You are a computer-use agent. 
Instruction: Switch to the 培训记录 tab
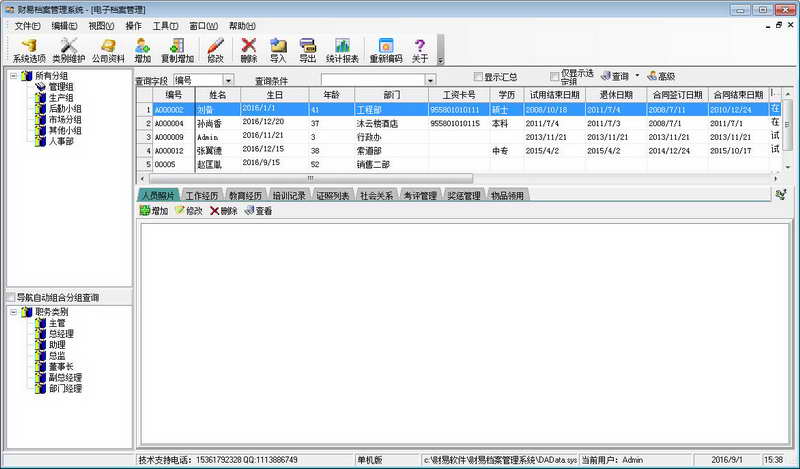coord(289,195)
